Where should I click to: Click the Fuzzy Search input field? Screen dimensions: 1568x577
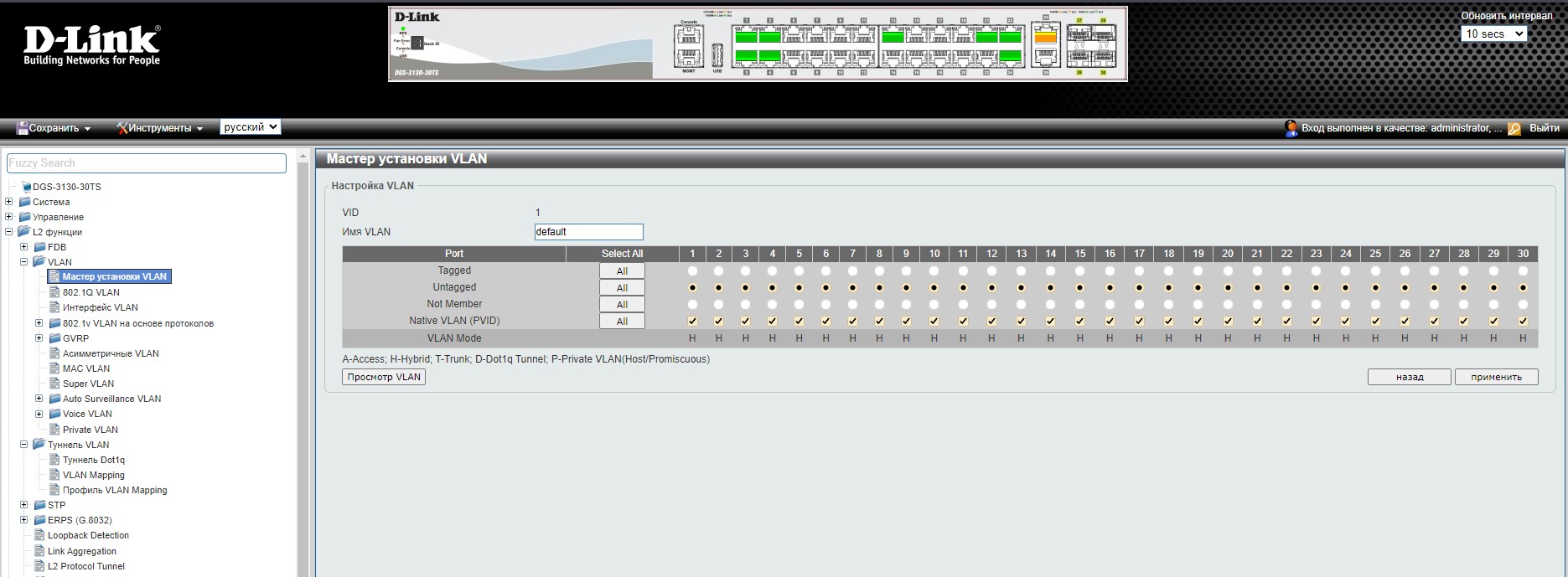tap(147, 163)
